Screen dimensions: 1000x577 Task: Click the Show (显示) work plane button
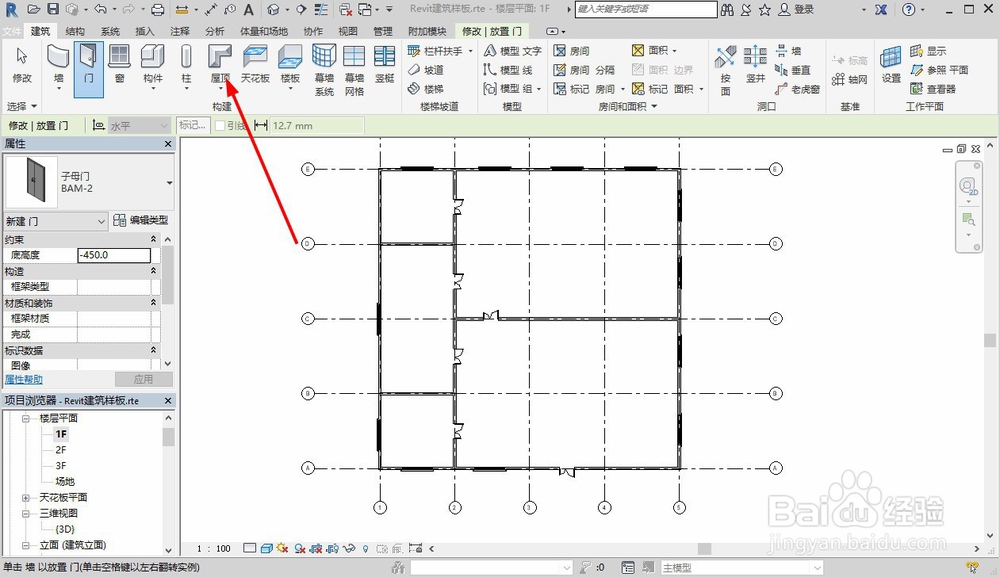click(929, 50)
